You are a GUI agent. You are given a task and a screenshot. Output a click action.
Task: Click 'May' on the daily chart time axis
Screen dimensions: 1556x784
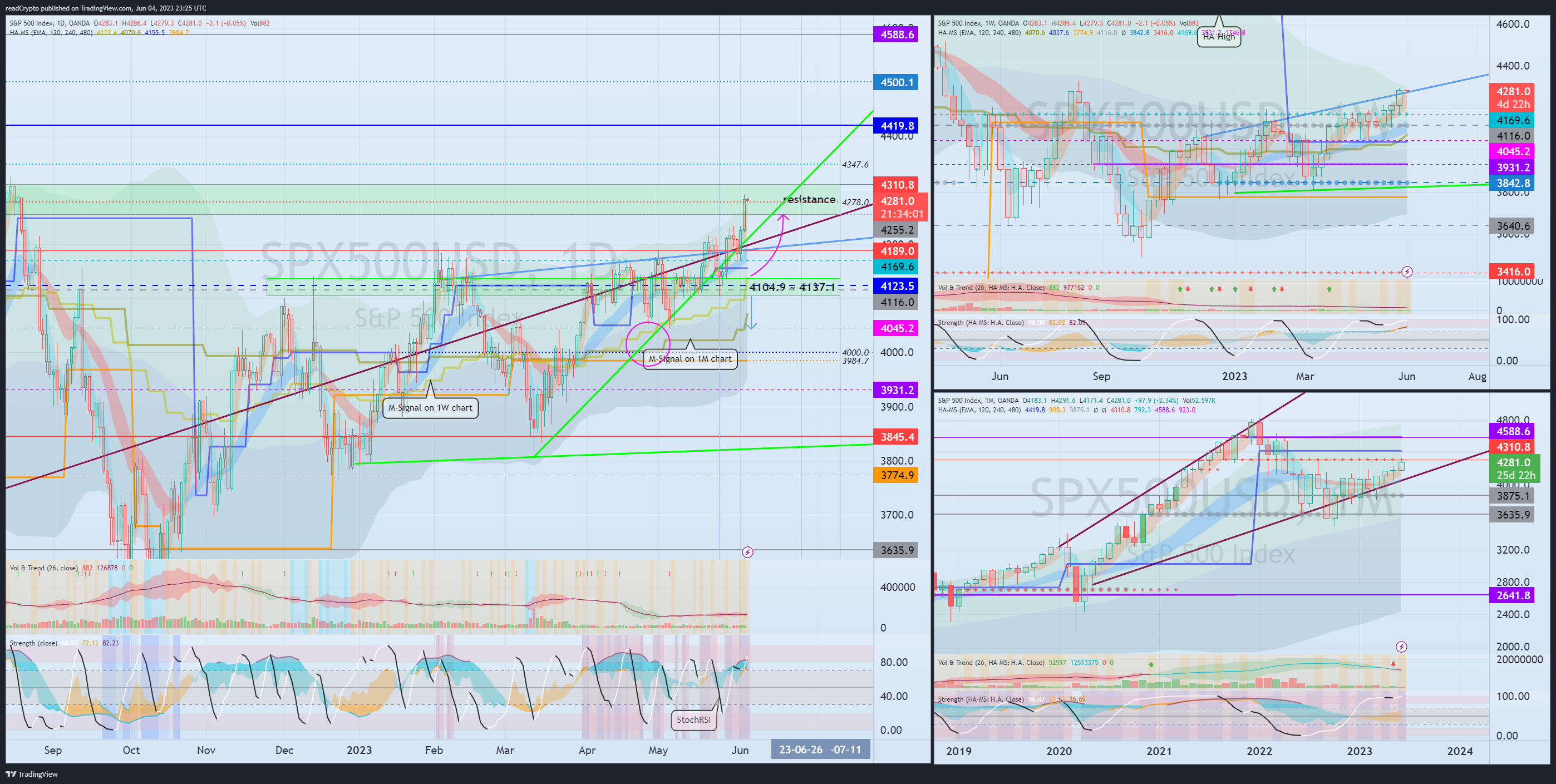point(658,750)
